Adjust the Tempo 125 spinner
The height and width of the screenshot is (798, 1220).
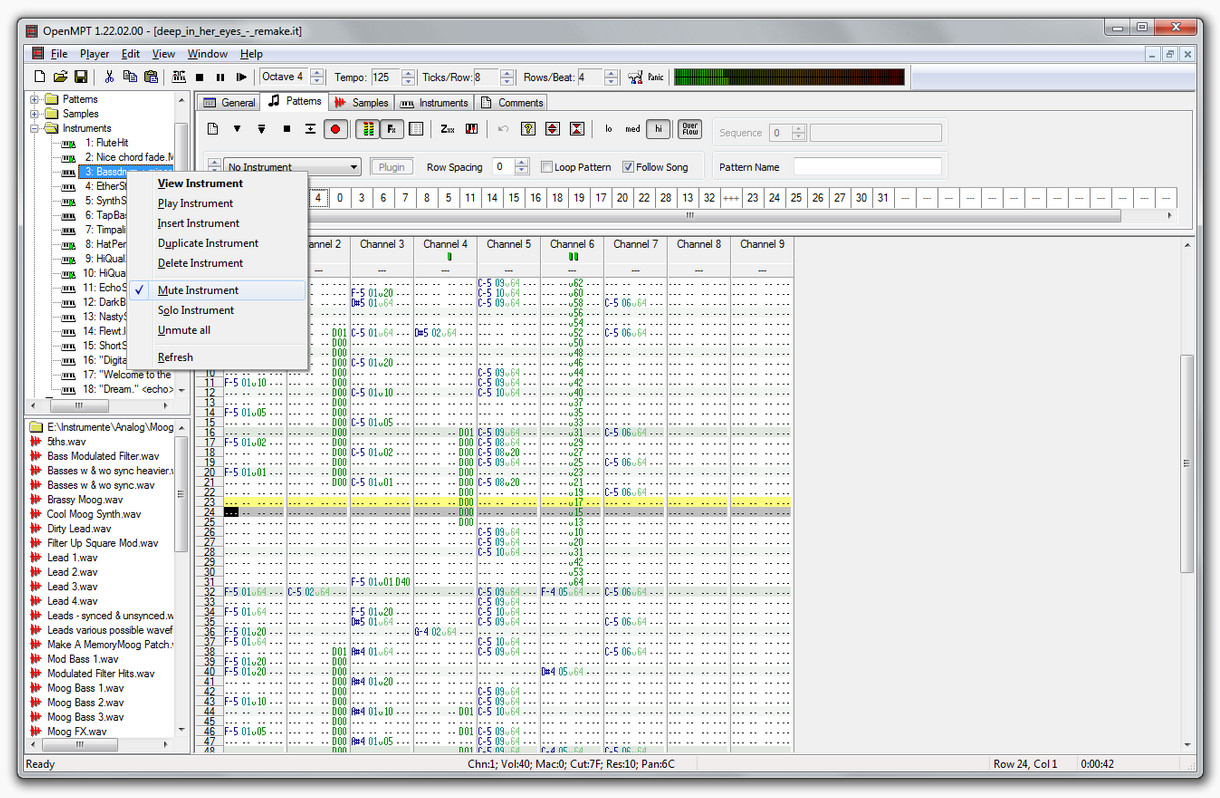pos(408,77)
